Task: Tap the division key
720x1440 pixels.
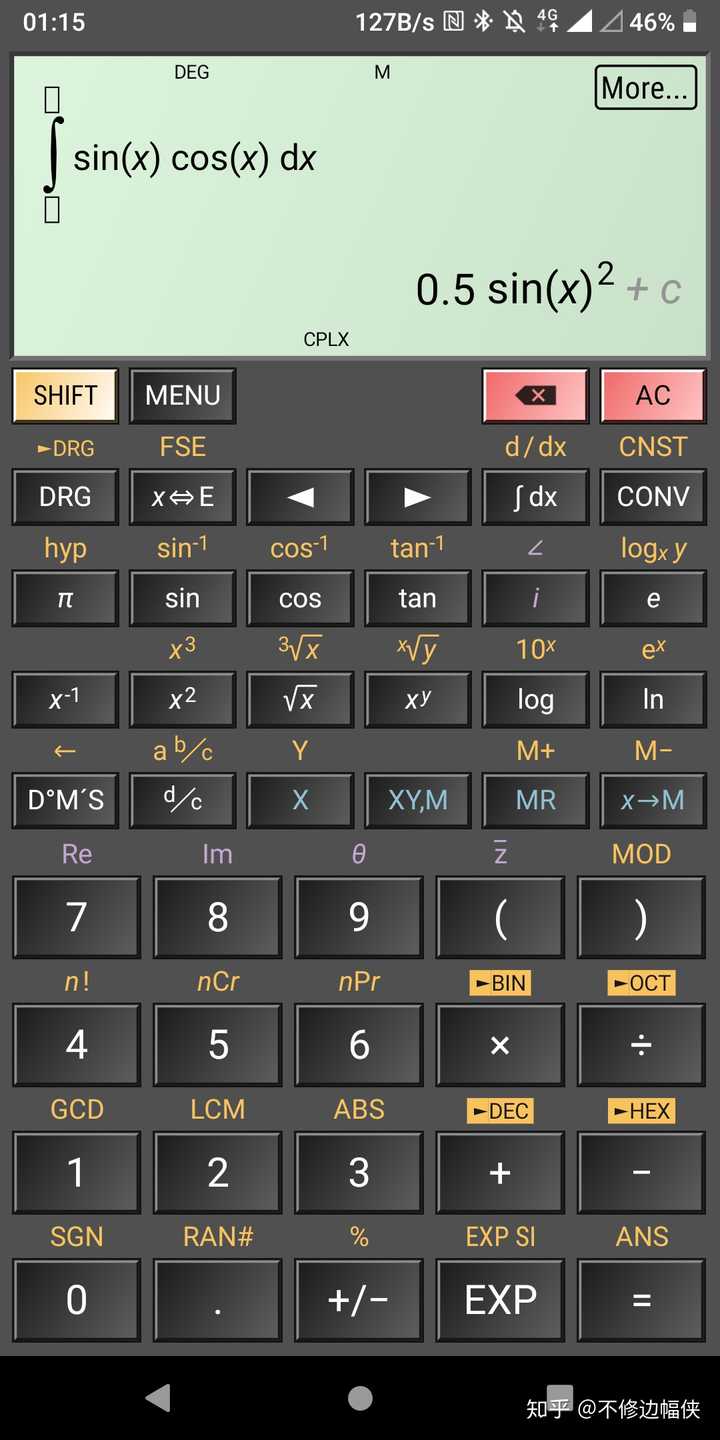Action: coord(641,1045)
